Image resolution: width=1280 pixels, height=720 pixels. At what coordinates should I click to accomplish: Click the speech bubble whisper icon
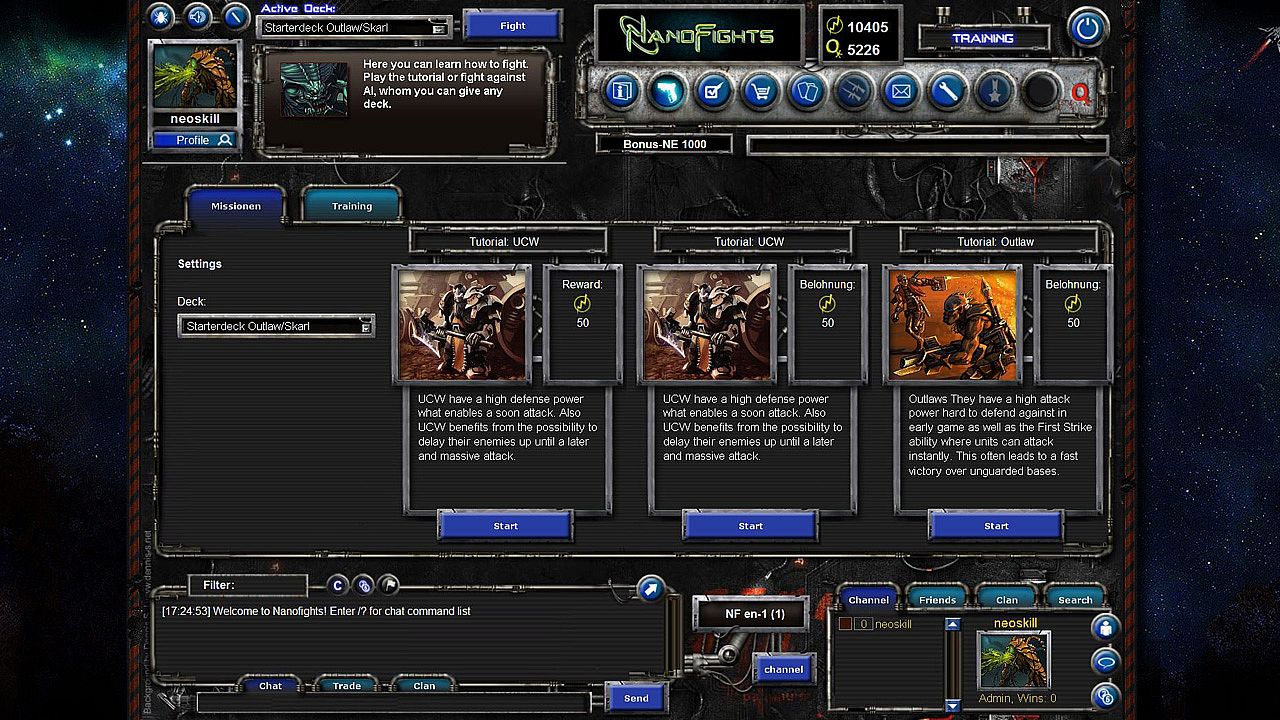[x=1105, y=661]
